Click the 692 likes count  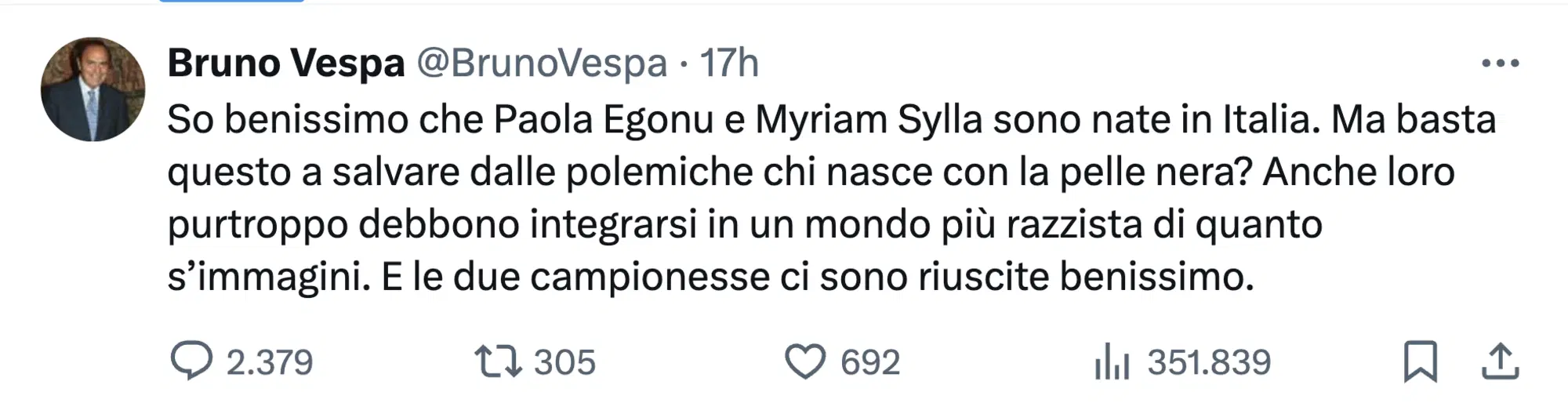tap(870, 362)
